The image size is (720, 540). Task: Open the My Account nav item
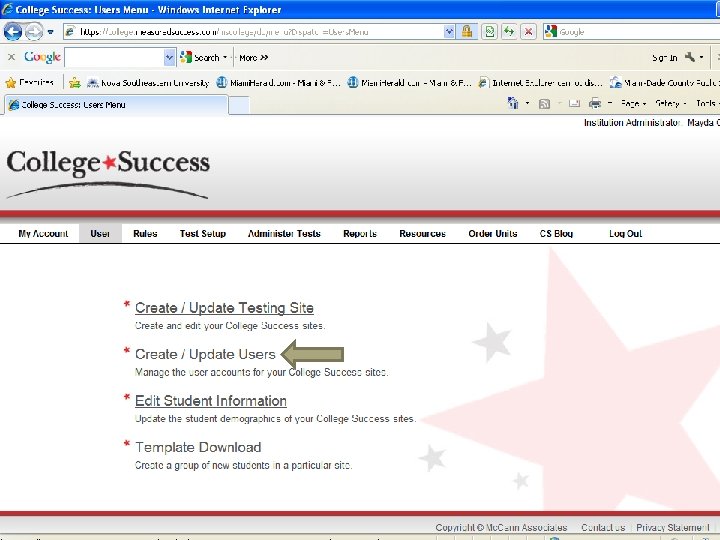point(43,233)
